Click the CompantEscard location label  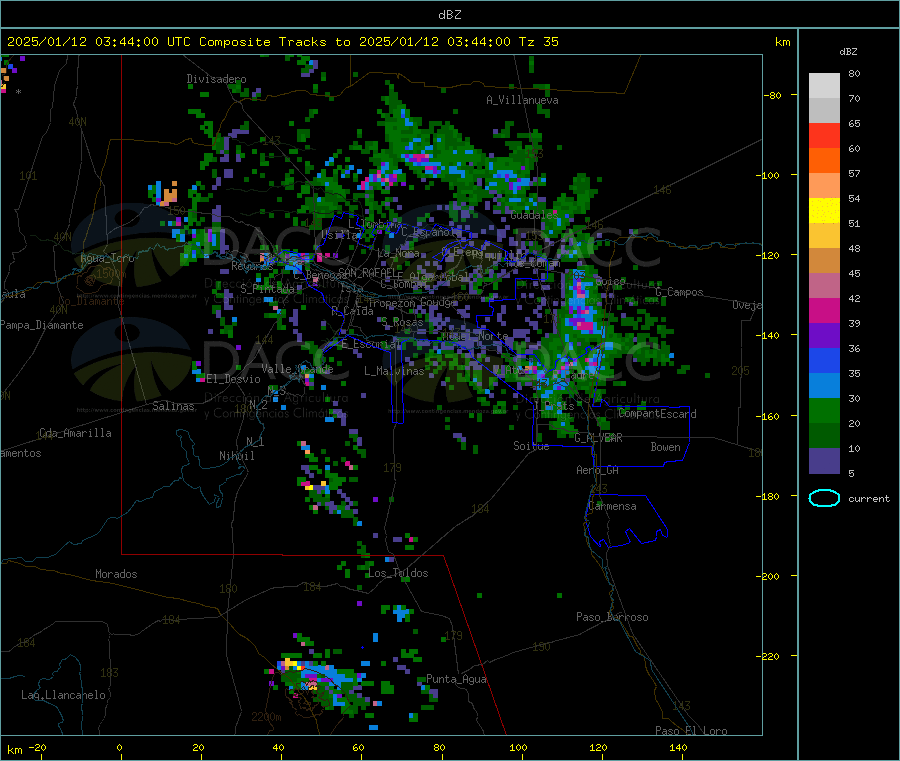657,414
